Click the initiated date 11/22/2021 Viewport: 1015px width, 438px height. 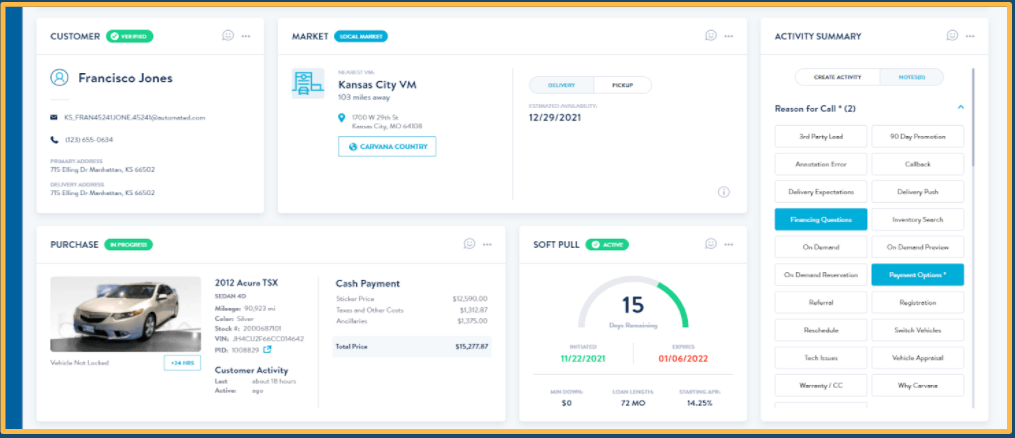[x=585, y=358]
